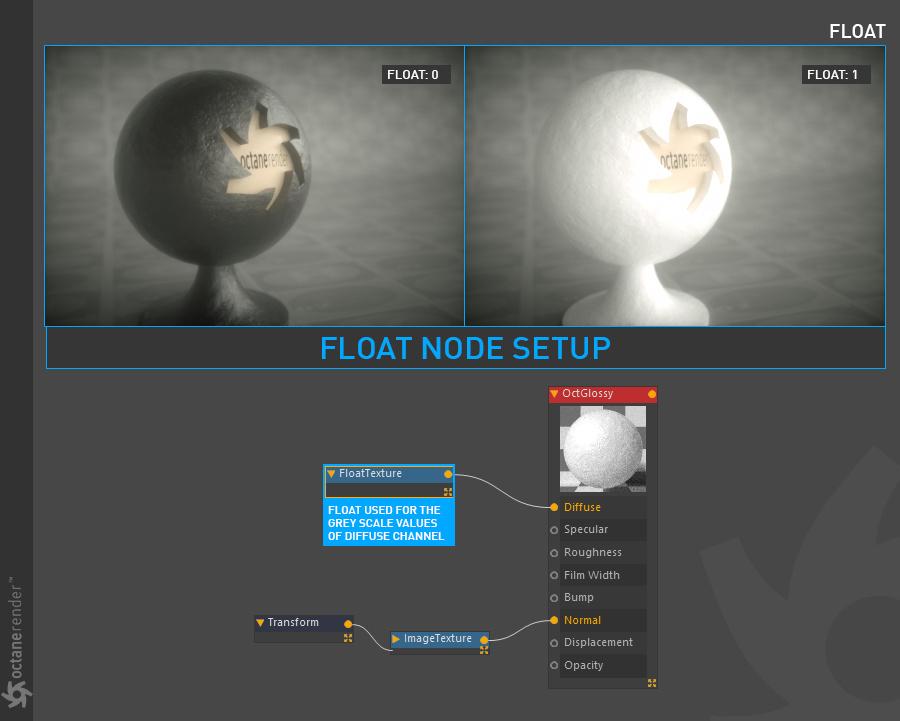This screenshot has width=900, height=721.
Task: Click the ImageTexture node resize icon
Action: pyautogui.click(x=484, y=650)
